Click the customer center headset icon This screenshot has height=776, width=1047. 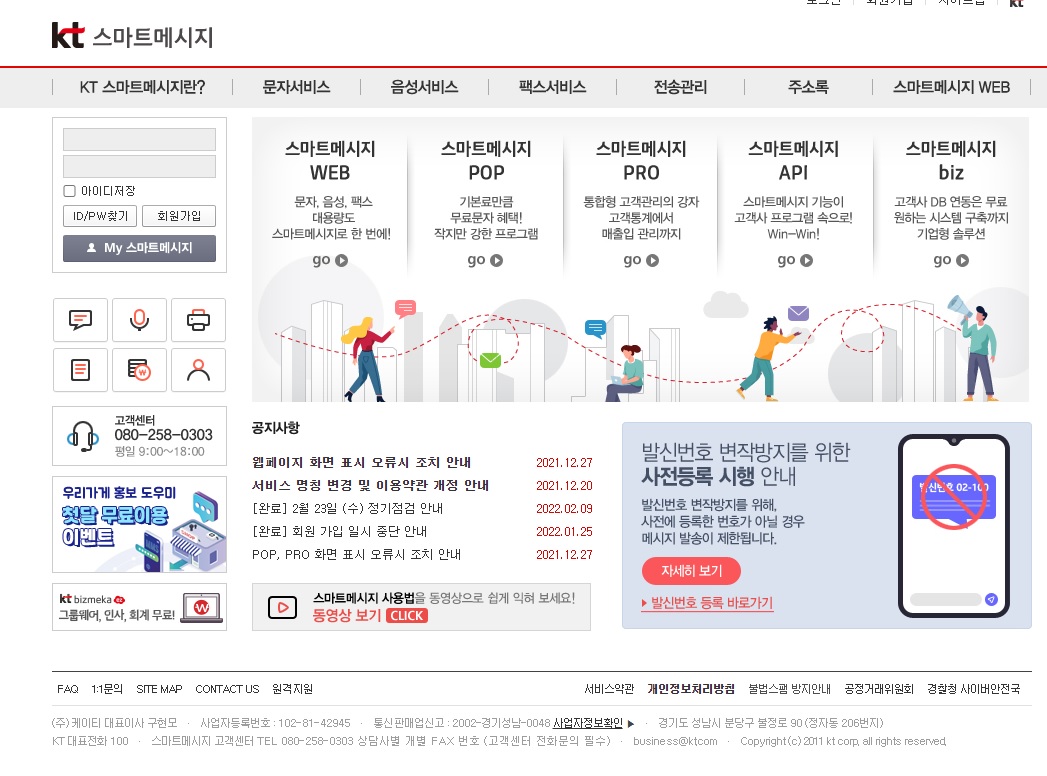83,436
